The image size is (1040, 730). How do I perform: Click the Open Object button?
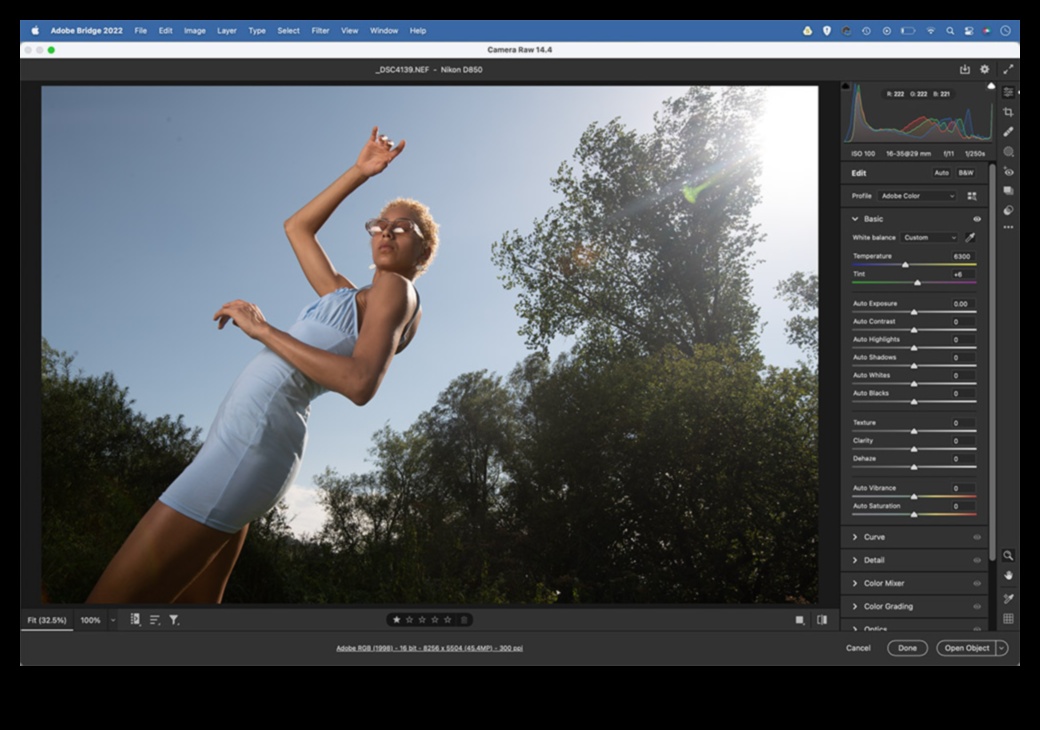pyautogui.click(x=966, y=648)
